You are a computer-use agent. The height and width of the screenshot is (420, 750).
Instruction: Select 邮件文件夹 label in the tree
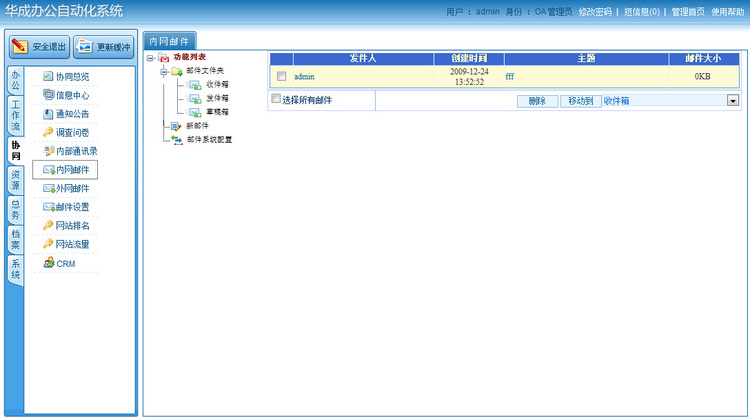(205, 71)
